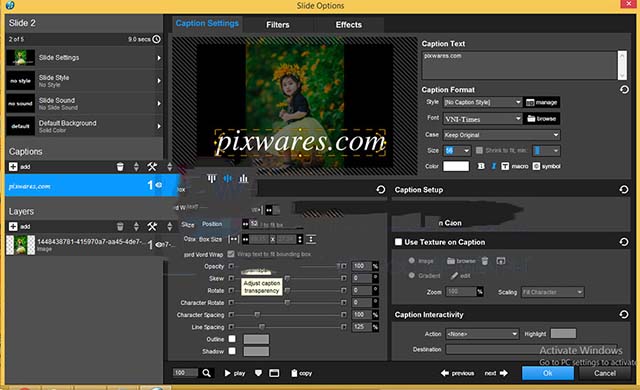Delete layer using Layers trash icon

[x=120, y=226]
